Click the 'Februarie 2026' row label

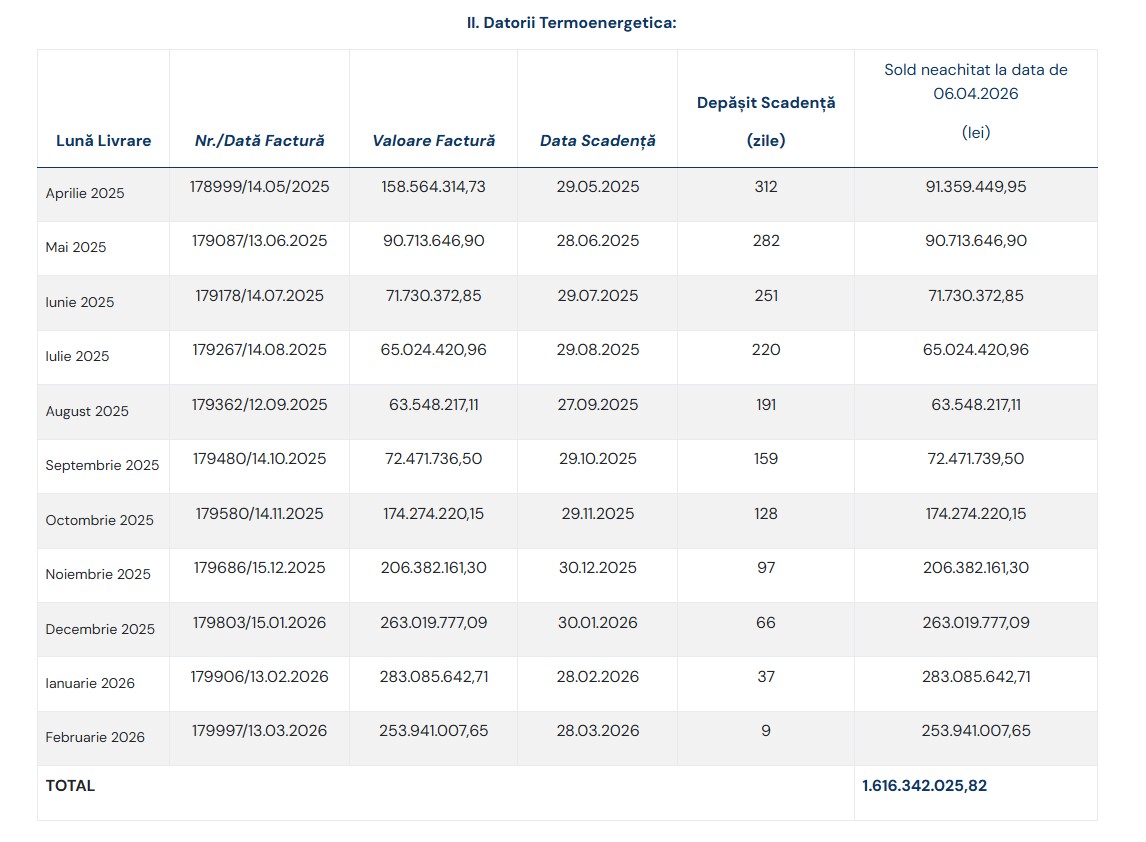click(x=95, y=738)
